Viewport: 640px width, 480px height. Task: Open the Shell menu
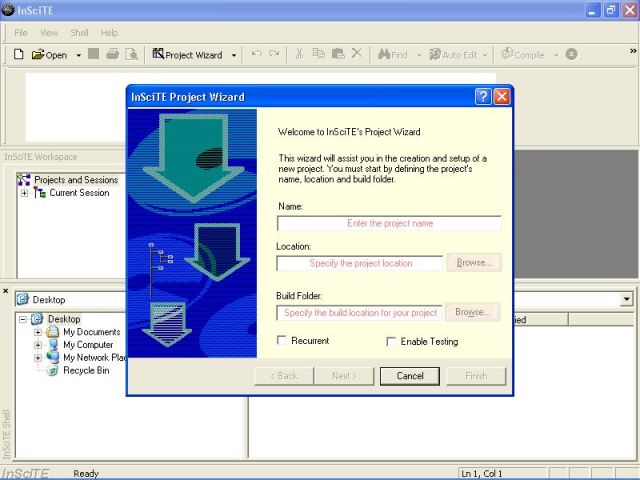[80, 33]
